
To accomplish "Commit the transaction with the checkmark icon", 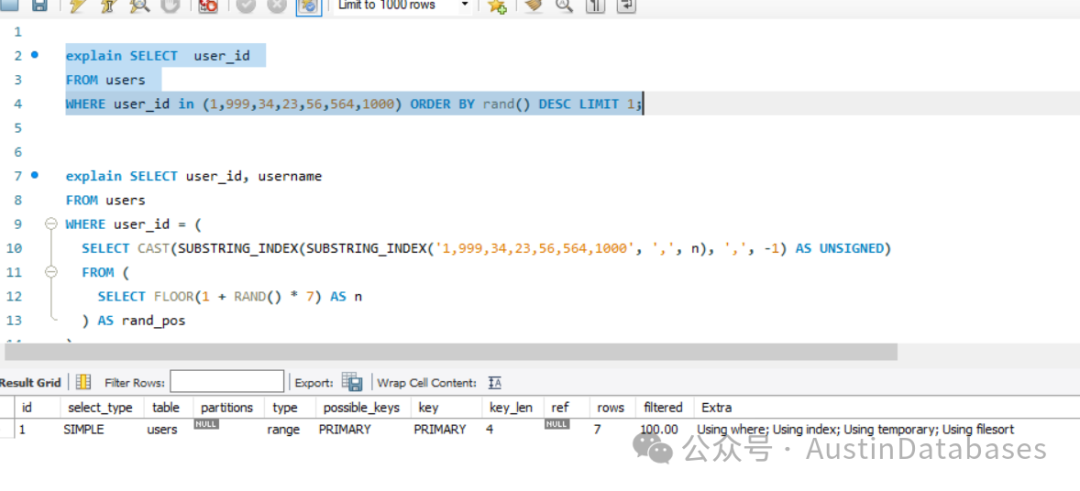I will pos(246,6).
